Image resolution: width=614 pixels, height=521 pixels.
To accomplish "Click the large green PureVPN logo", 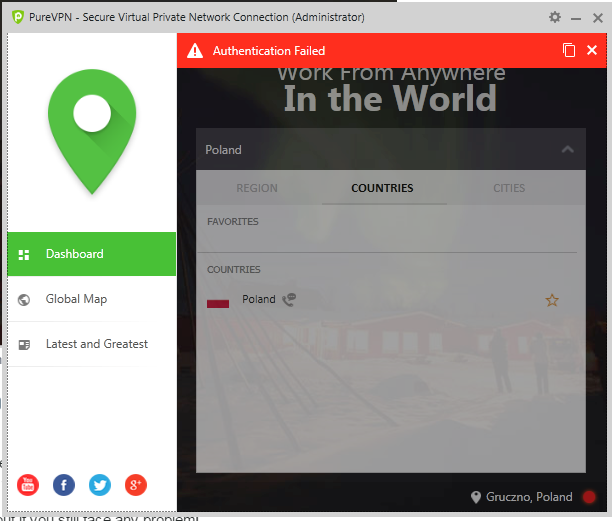I will 92,132.
